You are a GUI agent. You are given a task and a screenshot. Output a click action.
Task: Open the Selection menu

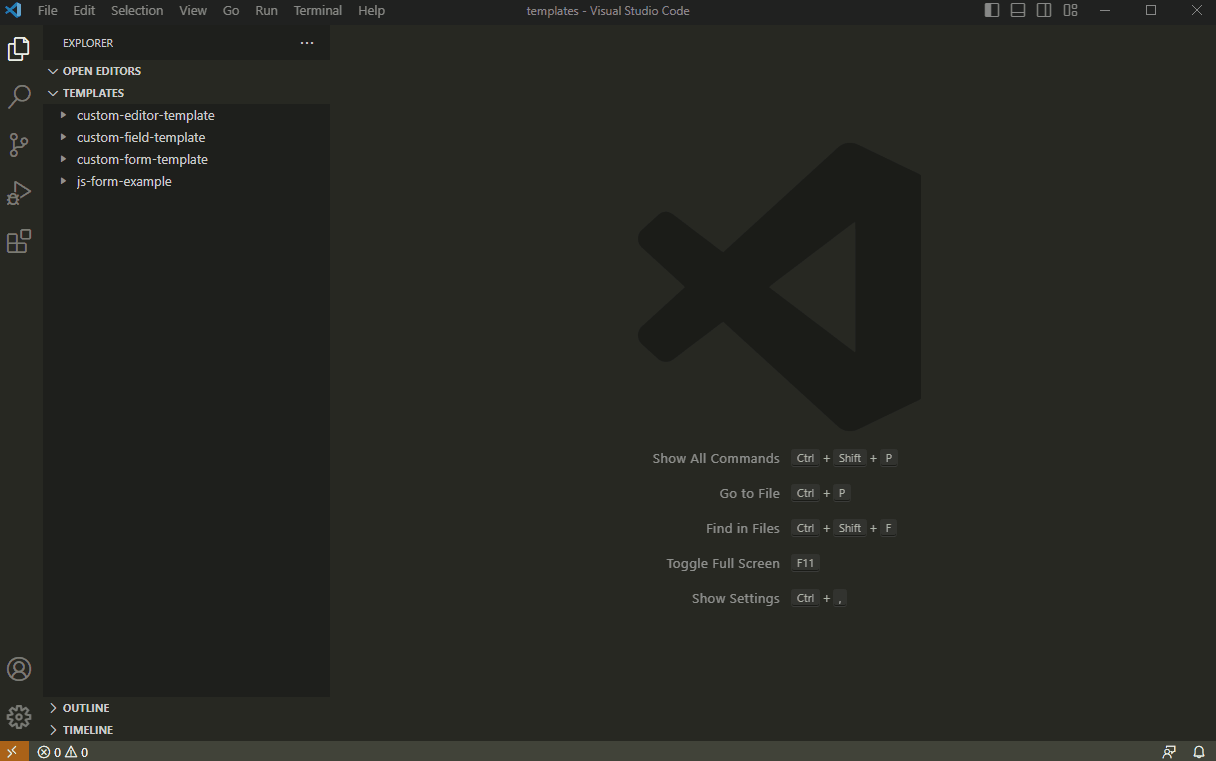[x=137, y=10]
